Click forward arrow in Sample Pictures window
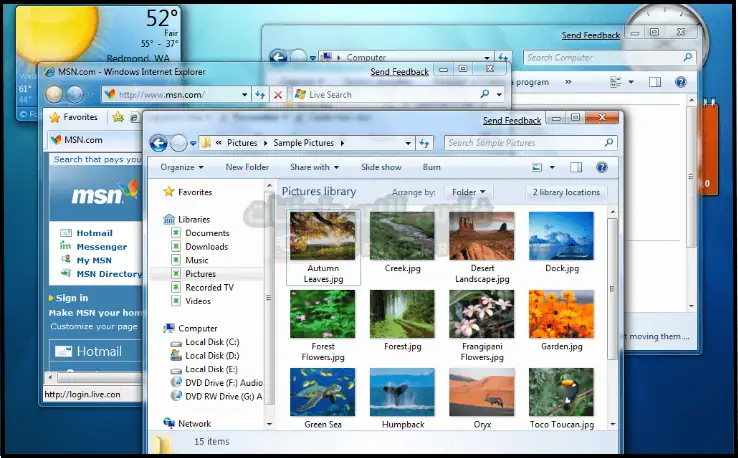The width and height of the screenshot is (738, 458). tap(178, 143)
